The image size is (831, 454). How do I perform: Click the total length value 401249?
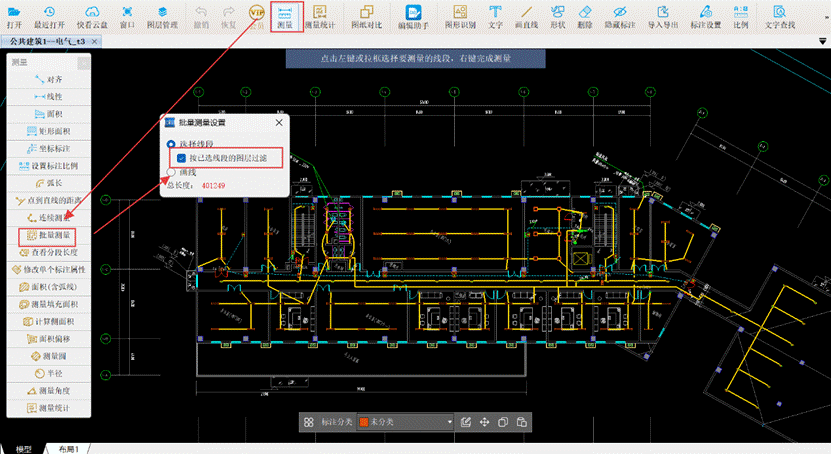tap(213, 185)
